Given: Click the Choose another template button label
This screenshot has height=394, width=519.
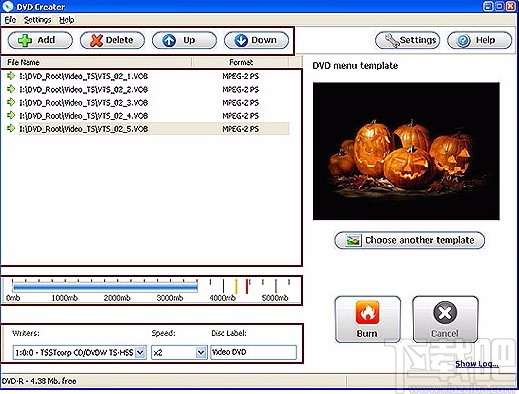Looking at the screenshot, I should coord(420,240).
